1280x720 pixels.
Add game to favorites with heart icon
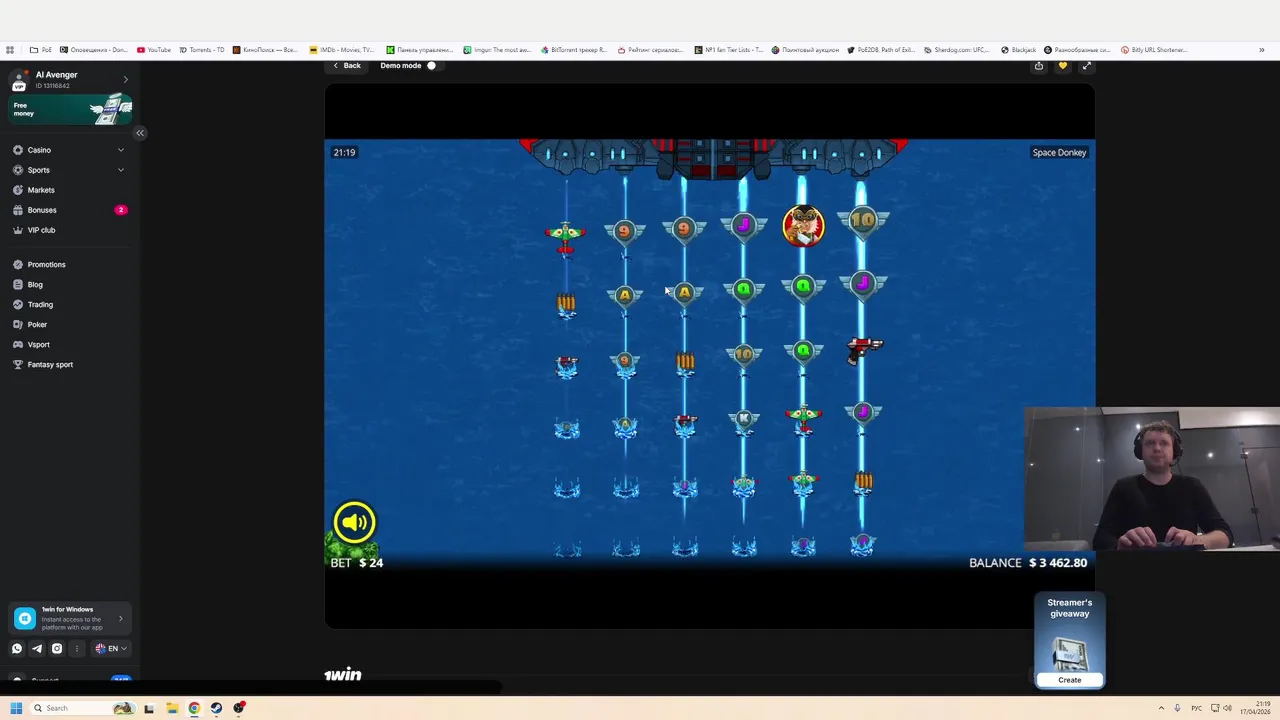point(1062,66)
